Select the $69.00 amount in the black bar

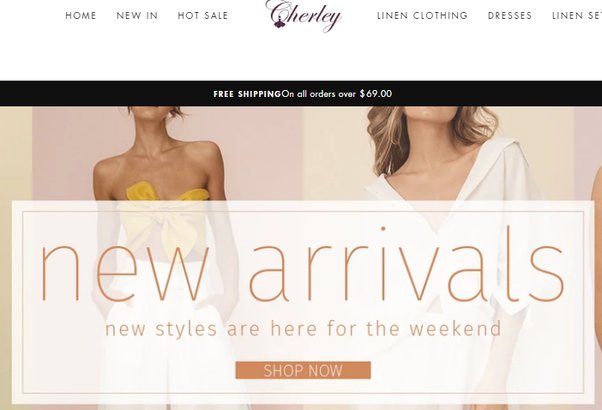[x=376, y=94]
